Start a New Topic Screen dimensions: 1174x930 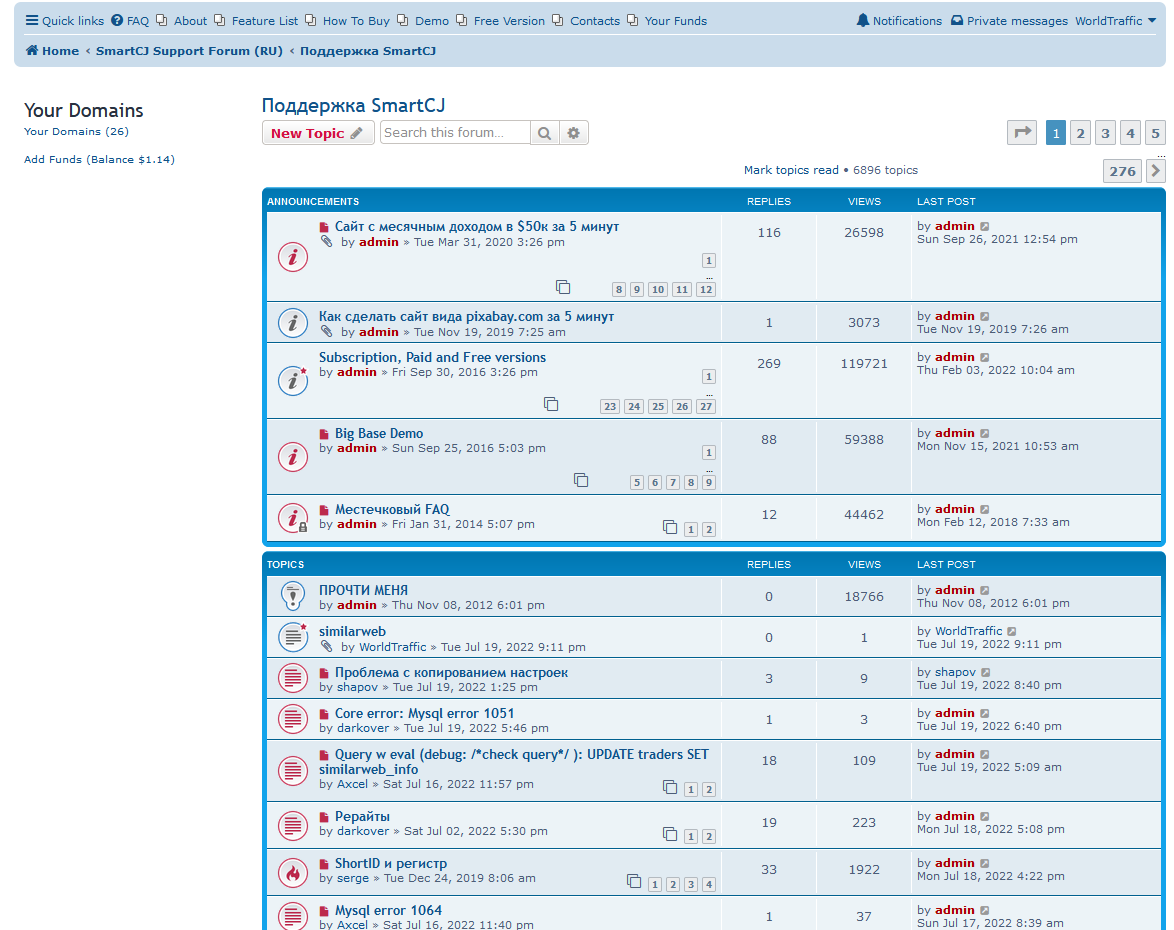(x=317, y=133)
